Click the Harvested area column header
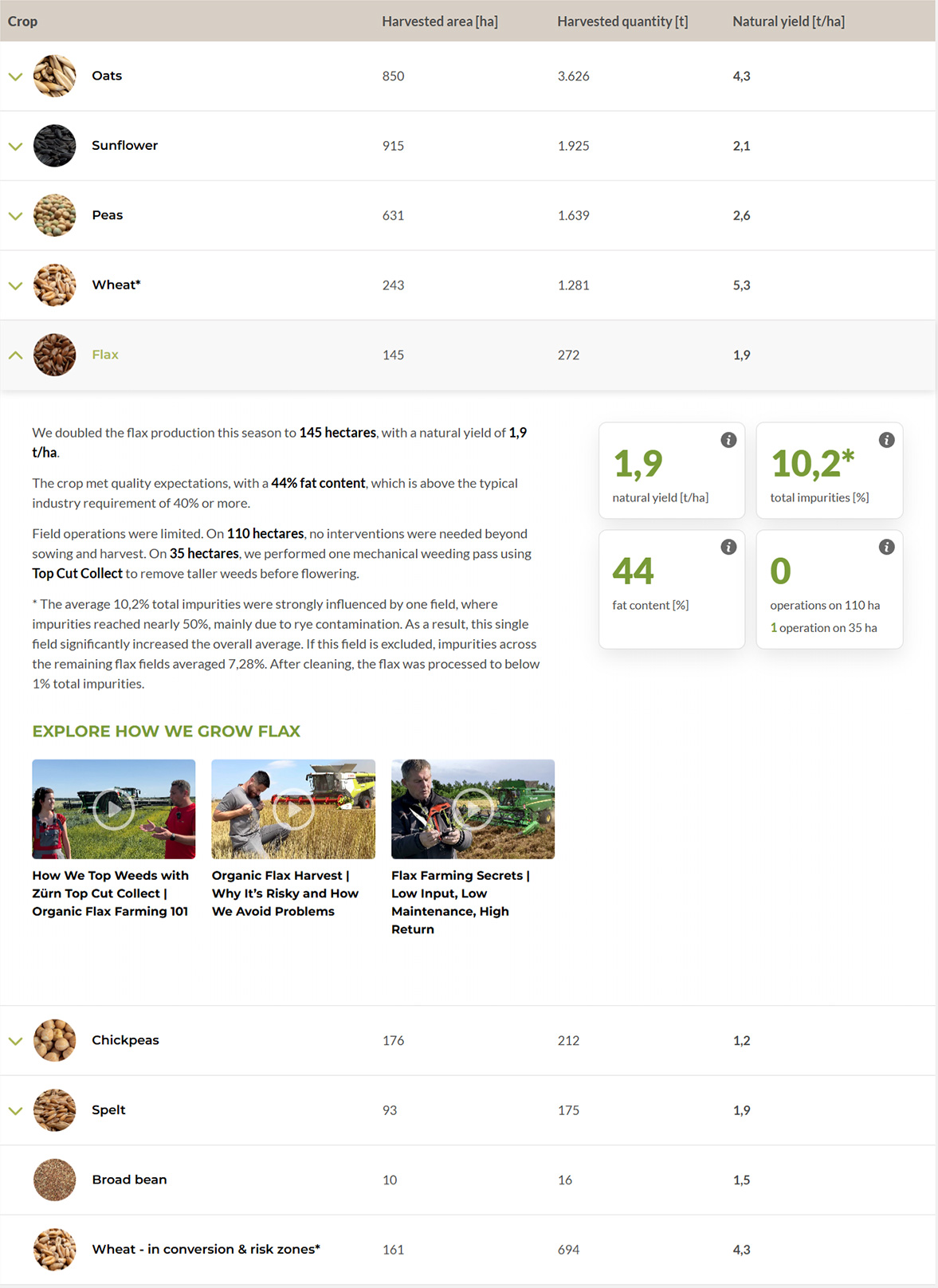Viewport: 938px width, 1288px height. pyautogui.click(x=439, y=22)
